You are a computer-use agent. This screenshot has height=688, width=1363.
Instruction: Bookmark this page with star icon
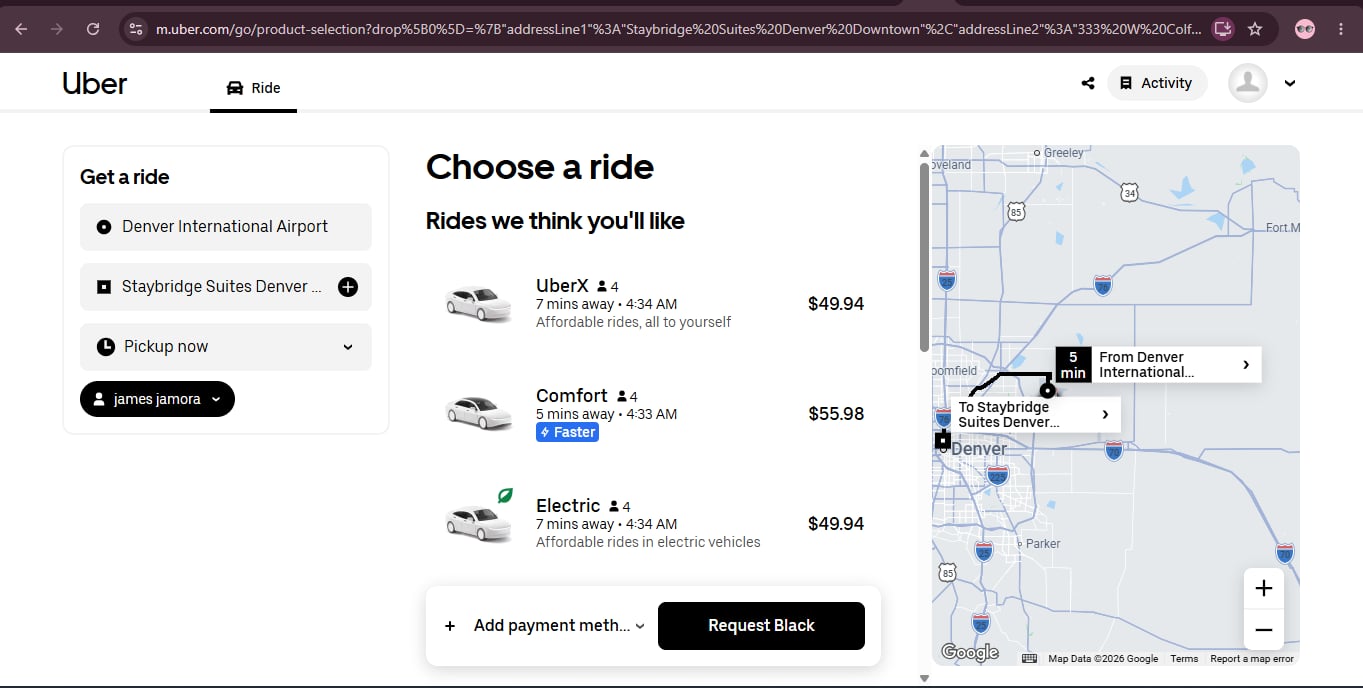click(x=1256, y=29)
